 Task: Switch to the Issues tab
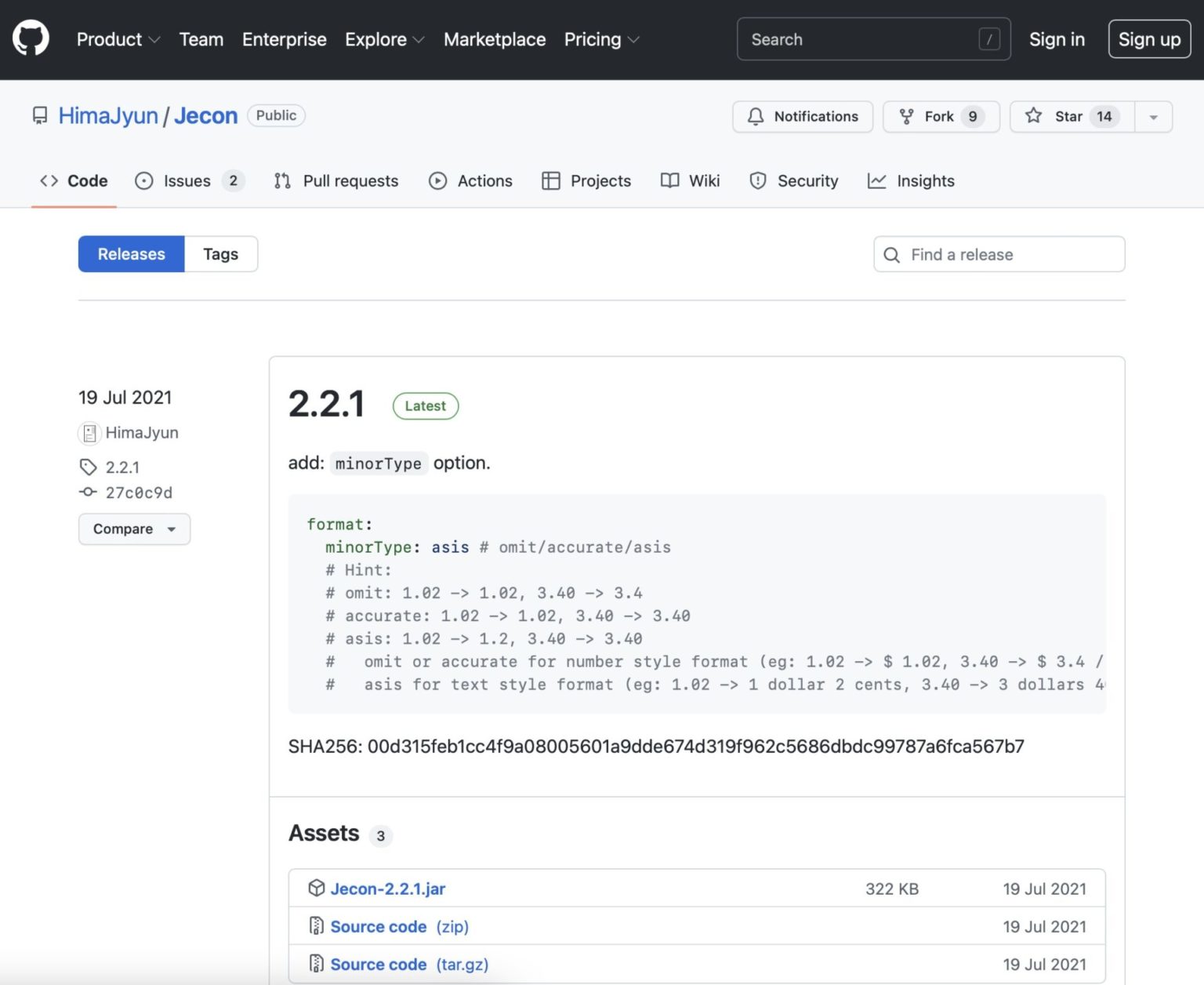coord(188,180)
